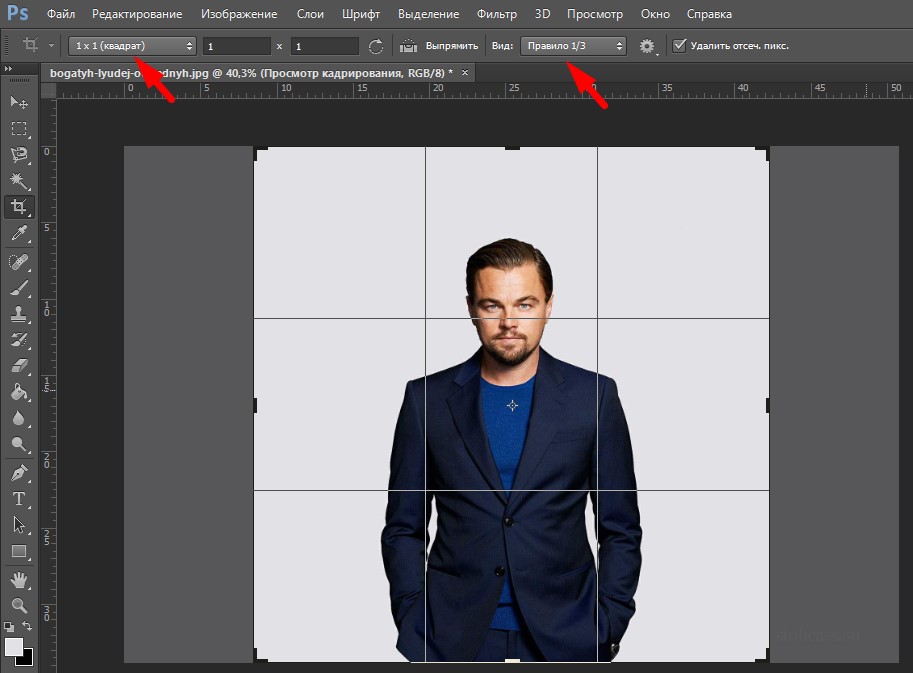913x673 pixels.
Task: Click the bottom-right crop corner handle
Action: click(763, 656)
